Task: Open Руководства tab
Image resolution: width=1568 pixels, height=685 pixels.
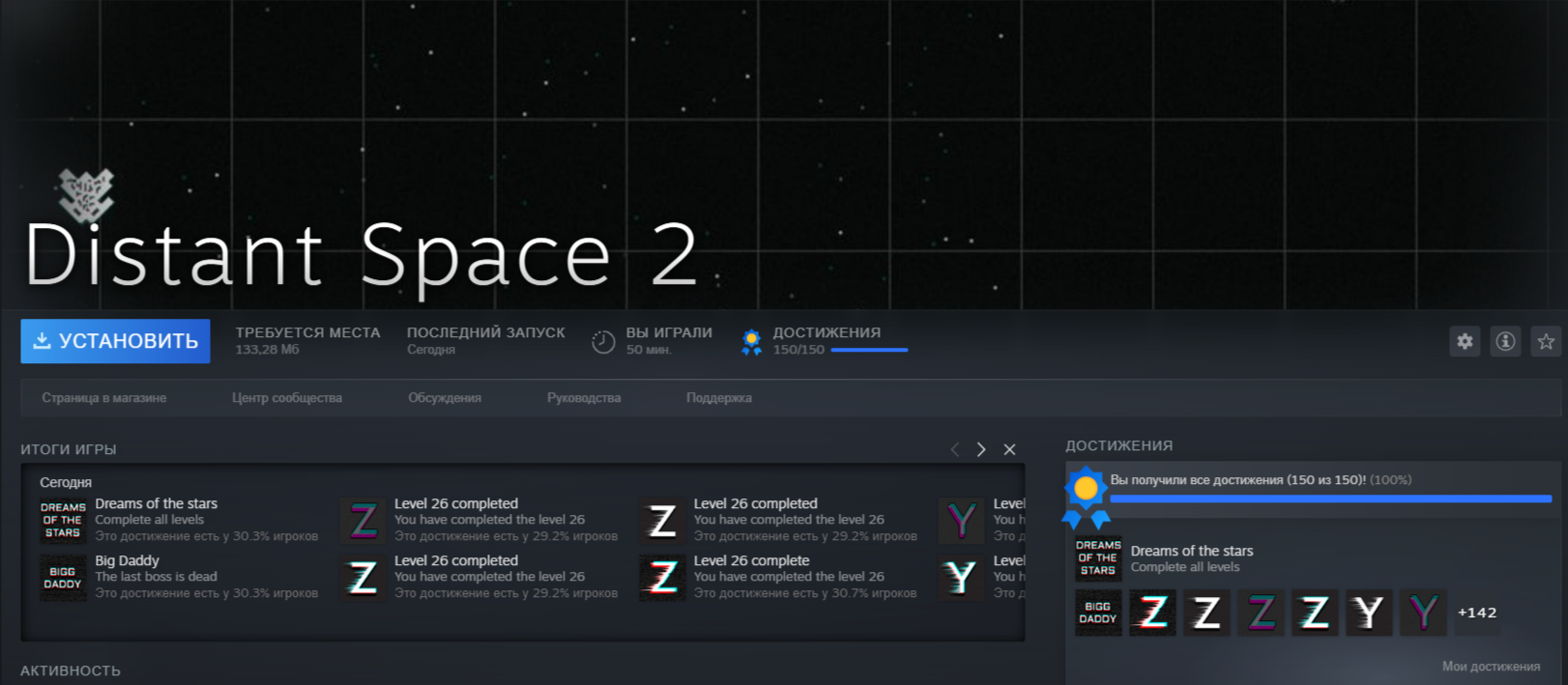Action: [x=584, y=398]
